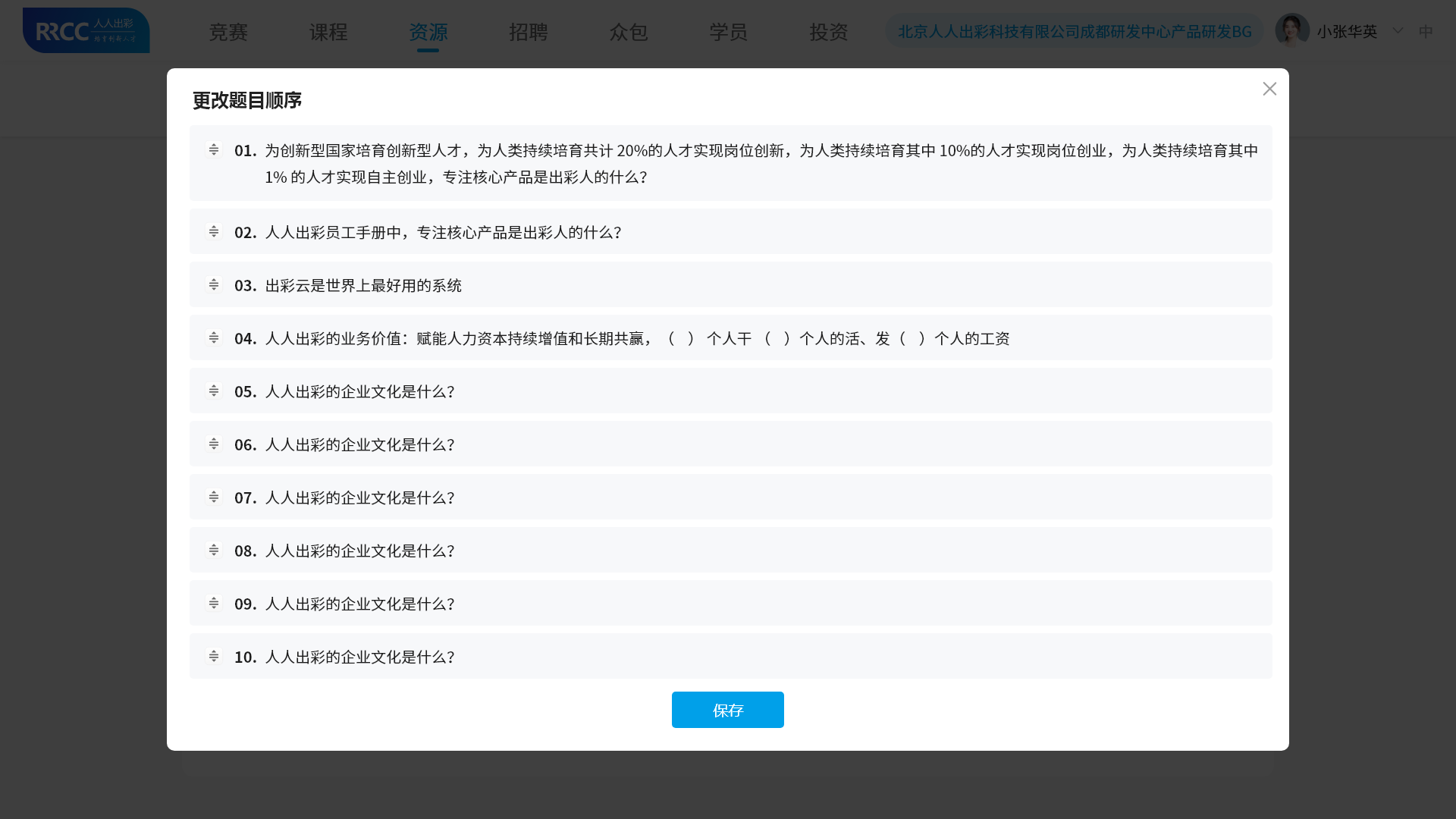
Task: Click the drag handle icon for question 02
Action: [214, 231]
